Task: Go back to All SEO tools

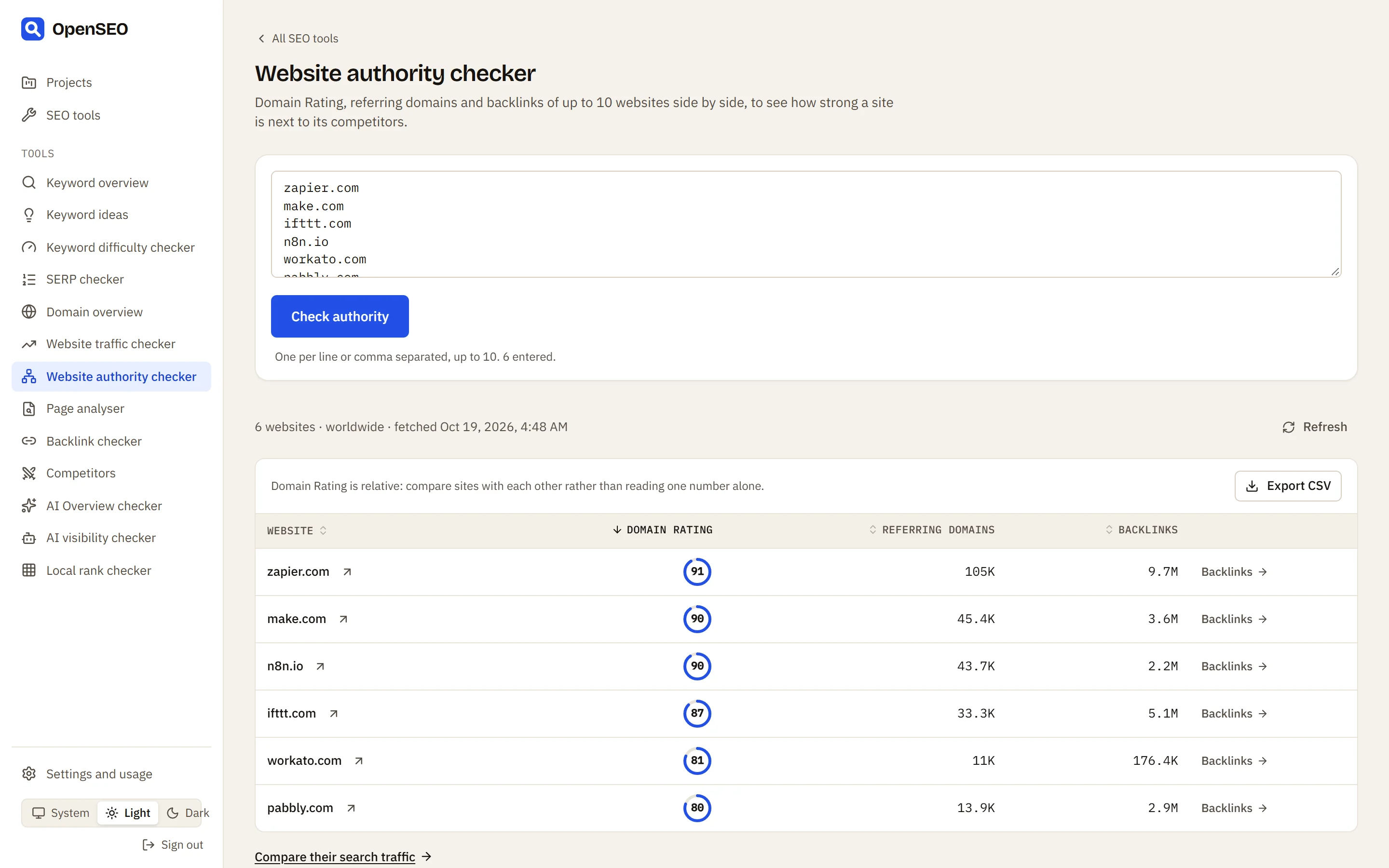Action: point(297,39)
